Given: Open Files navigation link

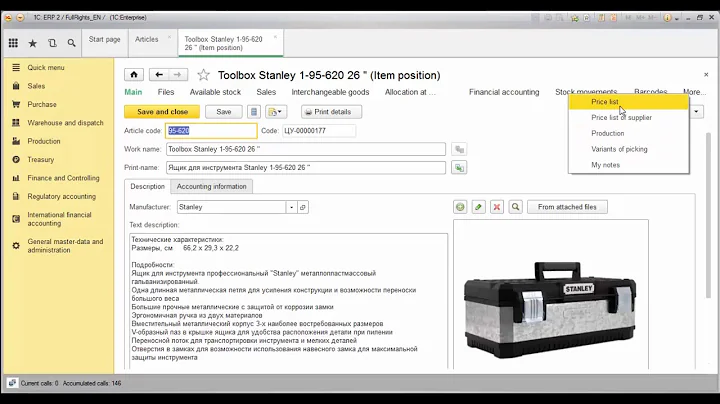Looking at the screenshot, I should point(166,92).
